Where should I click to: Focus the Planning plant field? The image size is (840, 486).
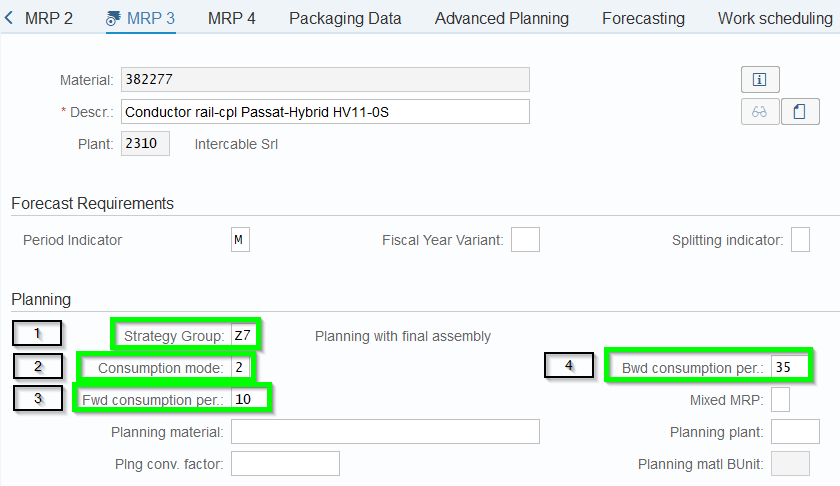(x=796, y=432)
